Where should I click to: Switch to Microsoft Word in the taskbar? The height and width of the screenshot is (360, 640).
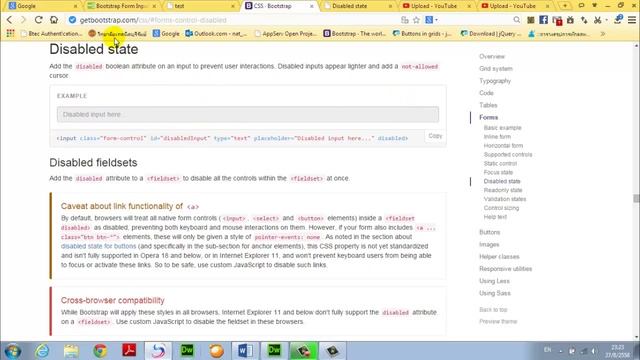coord(245,351)
